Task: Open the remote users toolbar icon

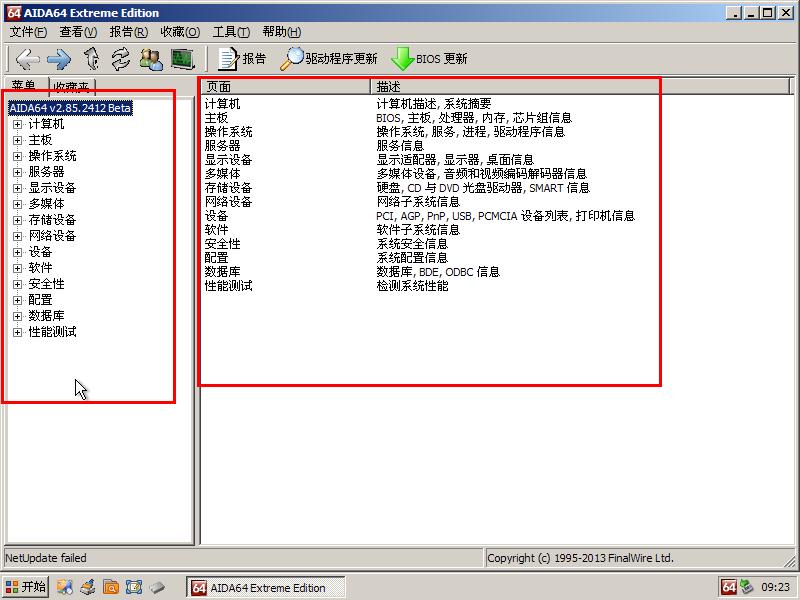Action: coord(151,59)
